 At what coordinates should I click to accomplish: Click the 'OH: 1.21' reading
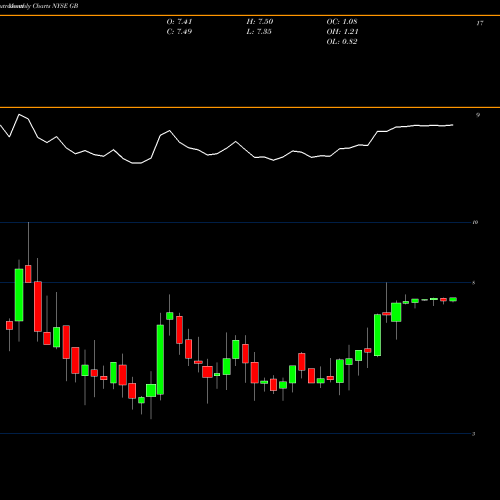click(x=342, y=32)
